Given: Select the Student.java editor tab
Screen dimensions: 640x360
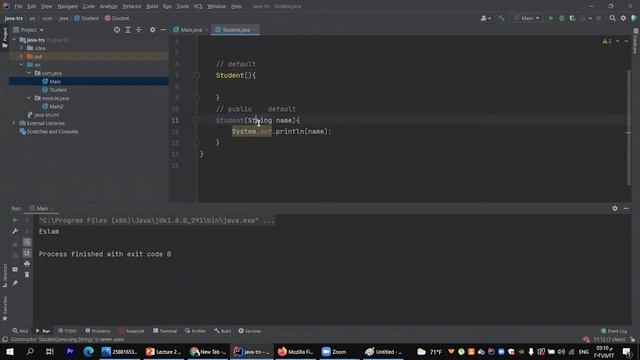Looking at the screenshot, I should (236, 30).
